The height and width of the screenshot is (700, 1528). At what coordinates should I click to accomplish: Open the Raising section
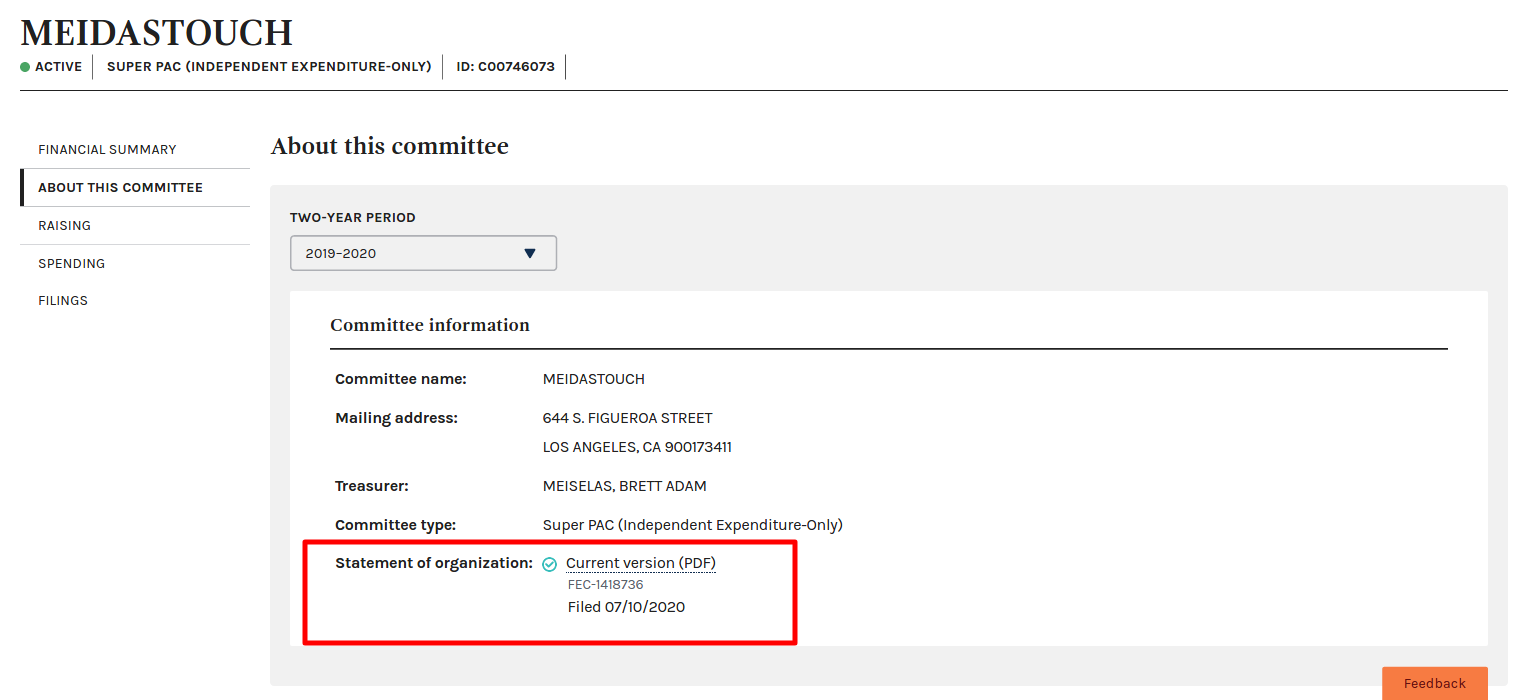pos(64,225)
